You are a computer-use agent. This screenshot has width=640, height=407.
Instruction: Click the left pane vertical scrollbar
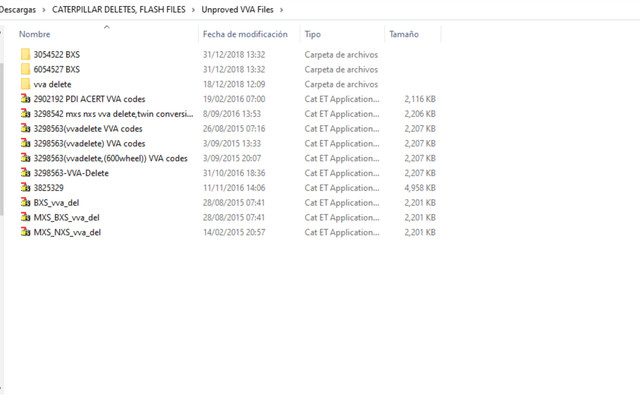(2, 139)
